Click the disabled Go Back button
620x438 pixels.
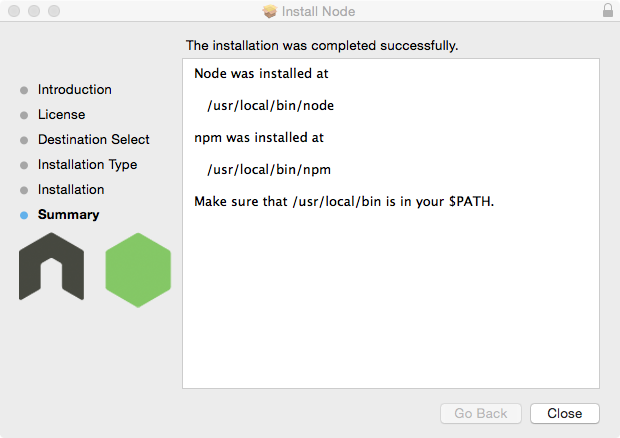pos(481,413)
